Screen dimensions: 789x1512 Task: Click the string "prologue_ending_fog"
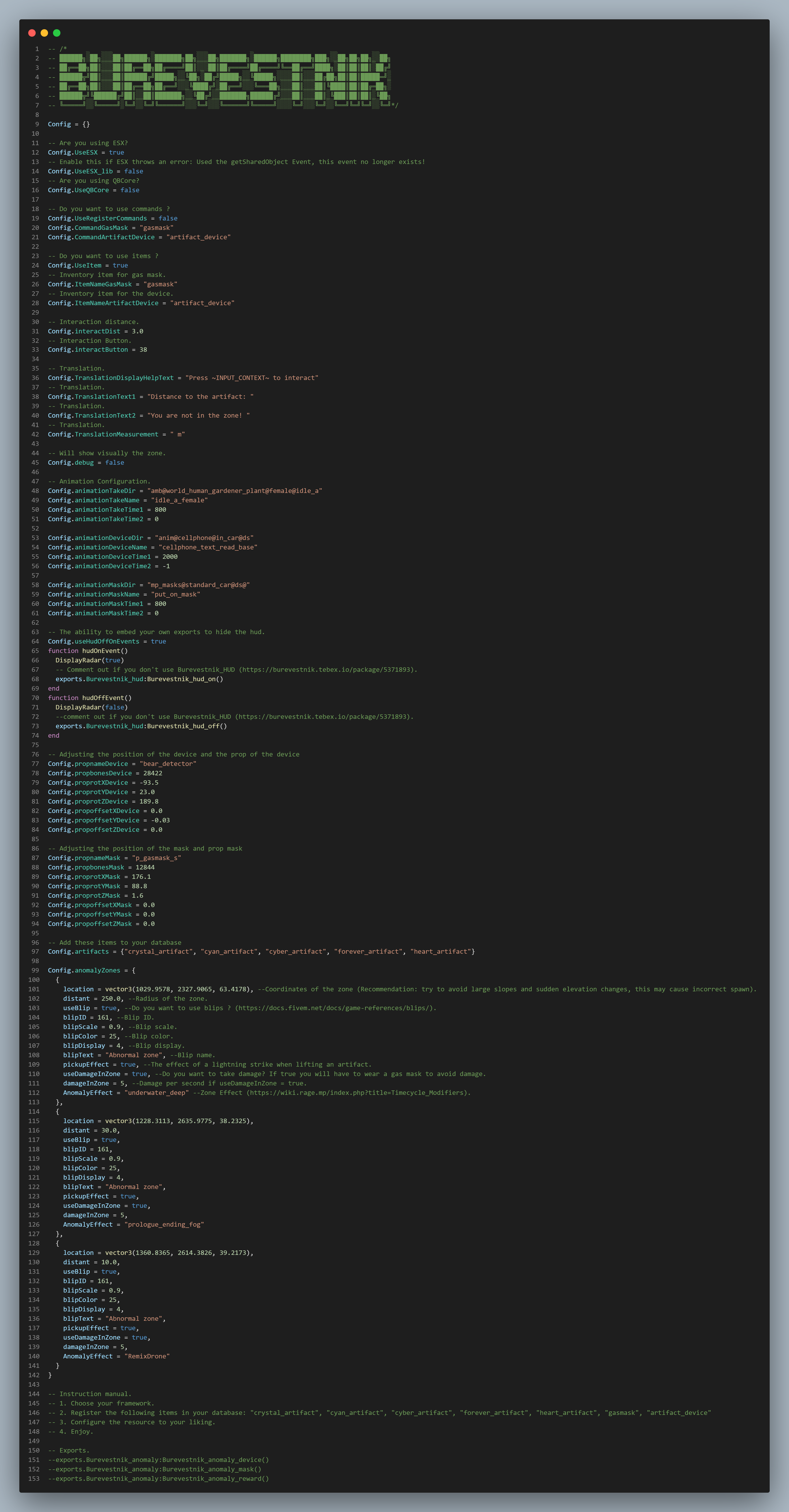click(164, 1224)
